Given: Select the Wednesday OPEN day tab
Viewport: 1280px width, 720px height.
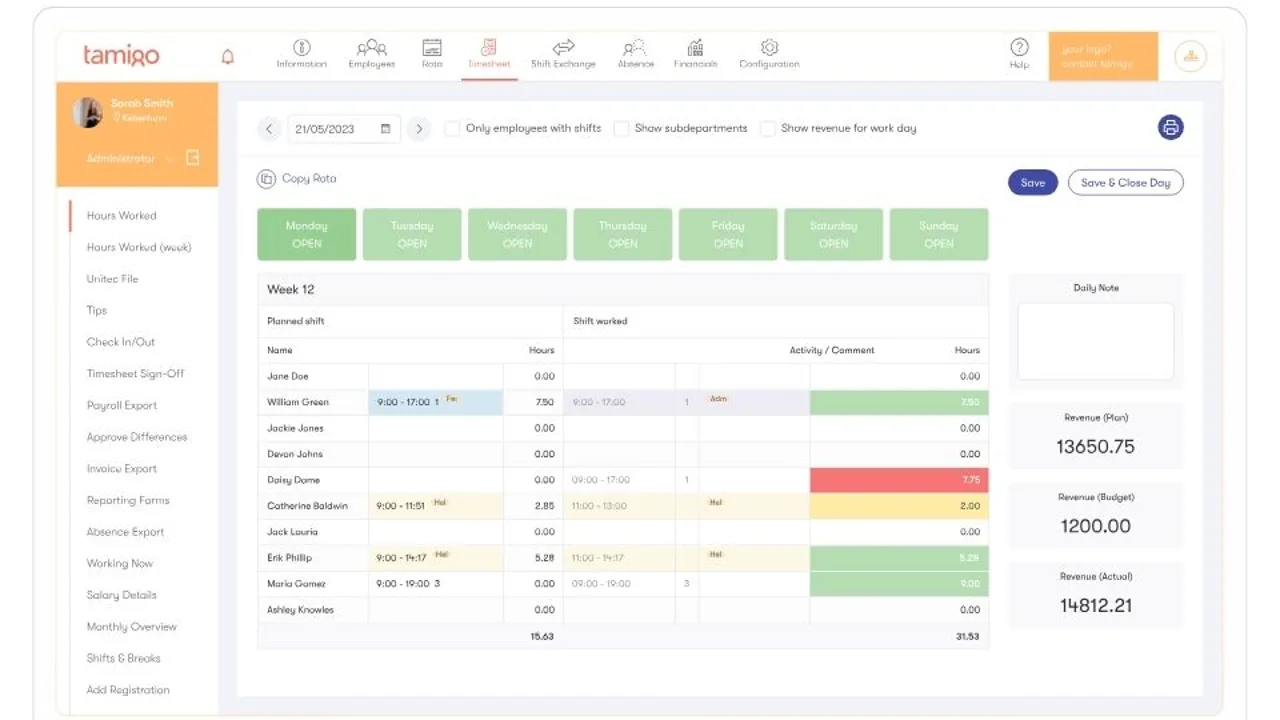Looking at the screenshot, I should (517, 234).
